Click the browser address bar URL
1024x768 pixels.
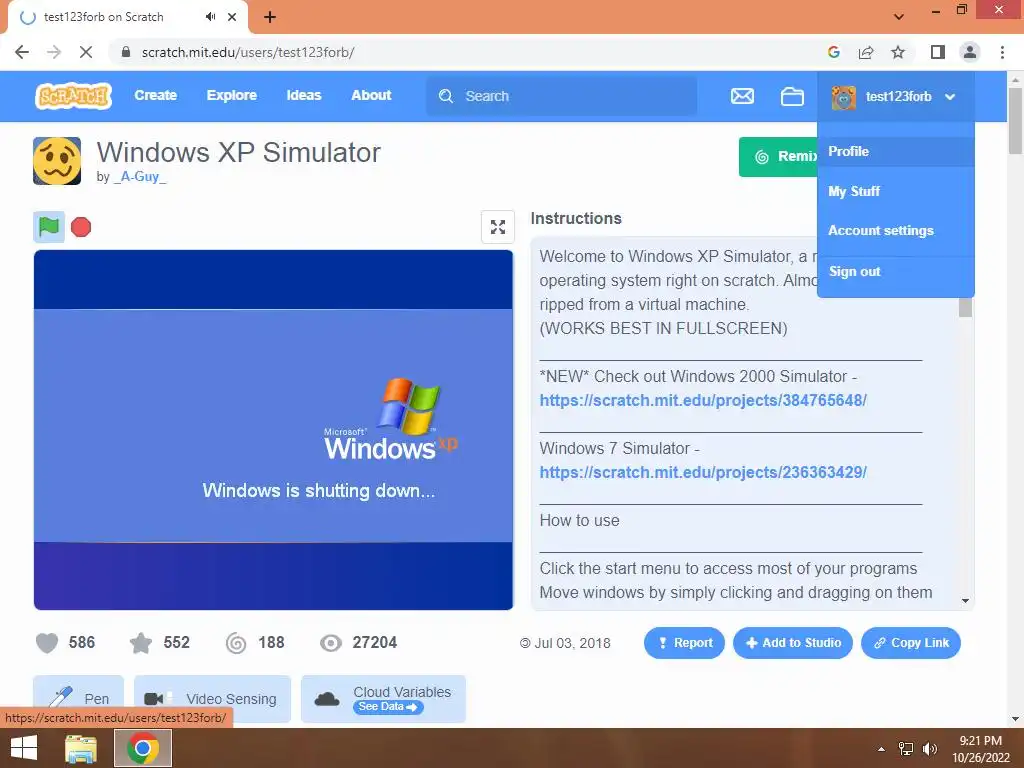tap(248, 52)
